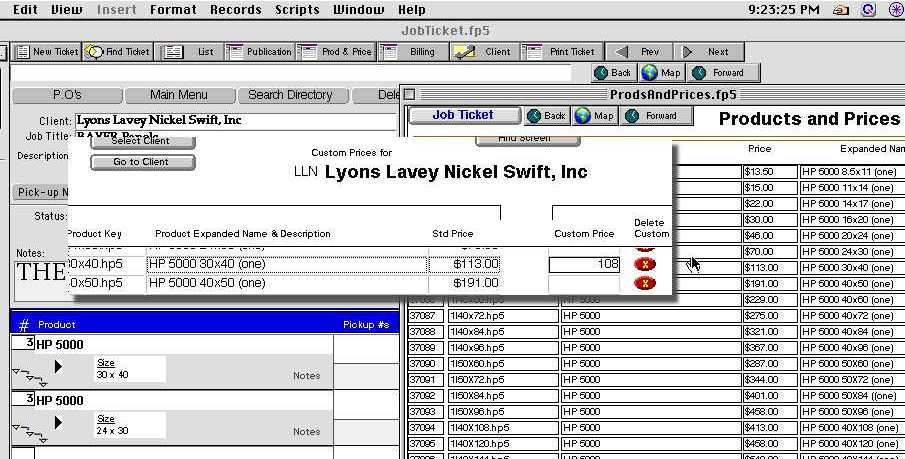
Task: Open the Records menu
Action: [x=235, y=10]
